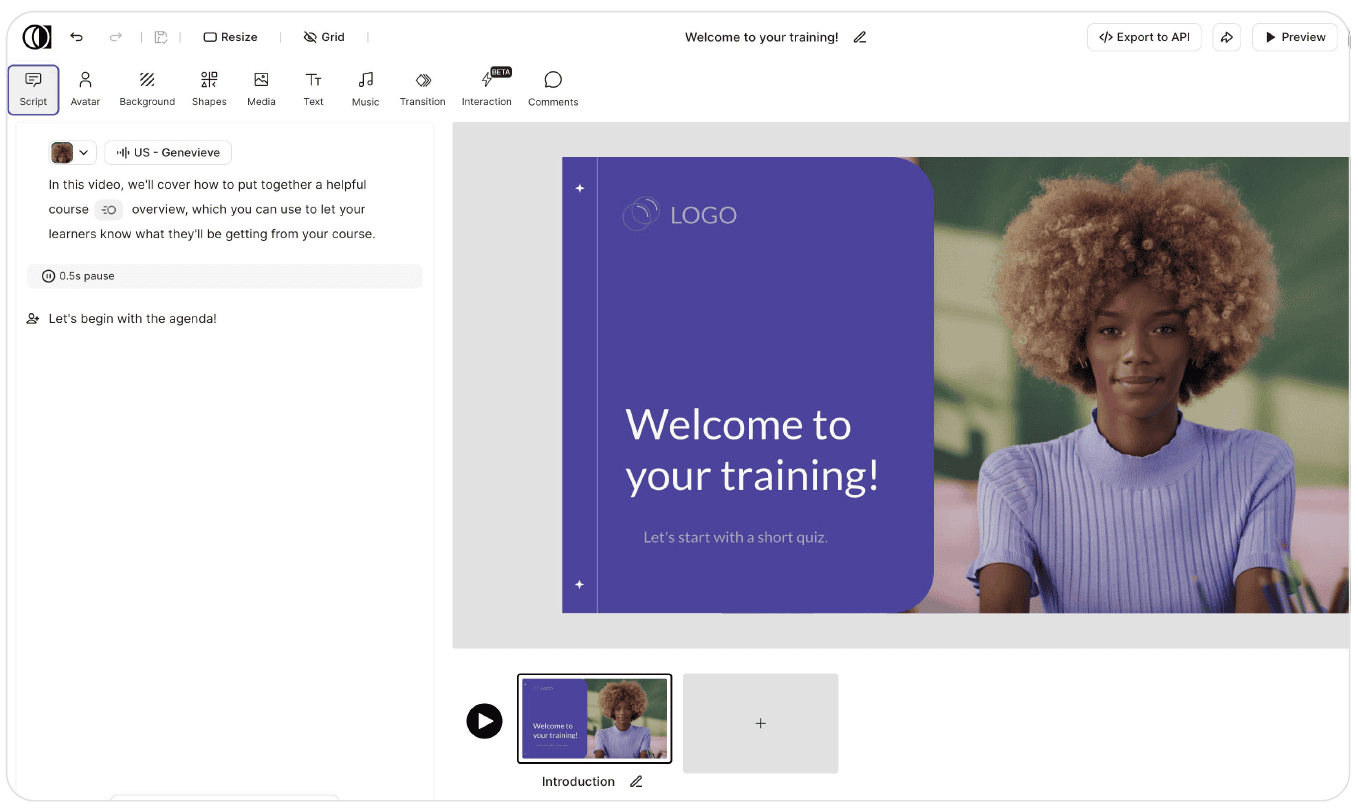Open the Background tool

coord(147,89)
